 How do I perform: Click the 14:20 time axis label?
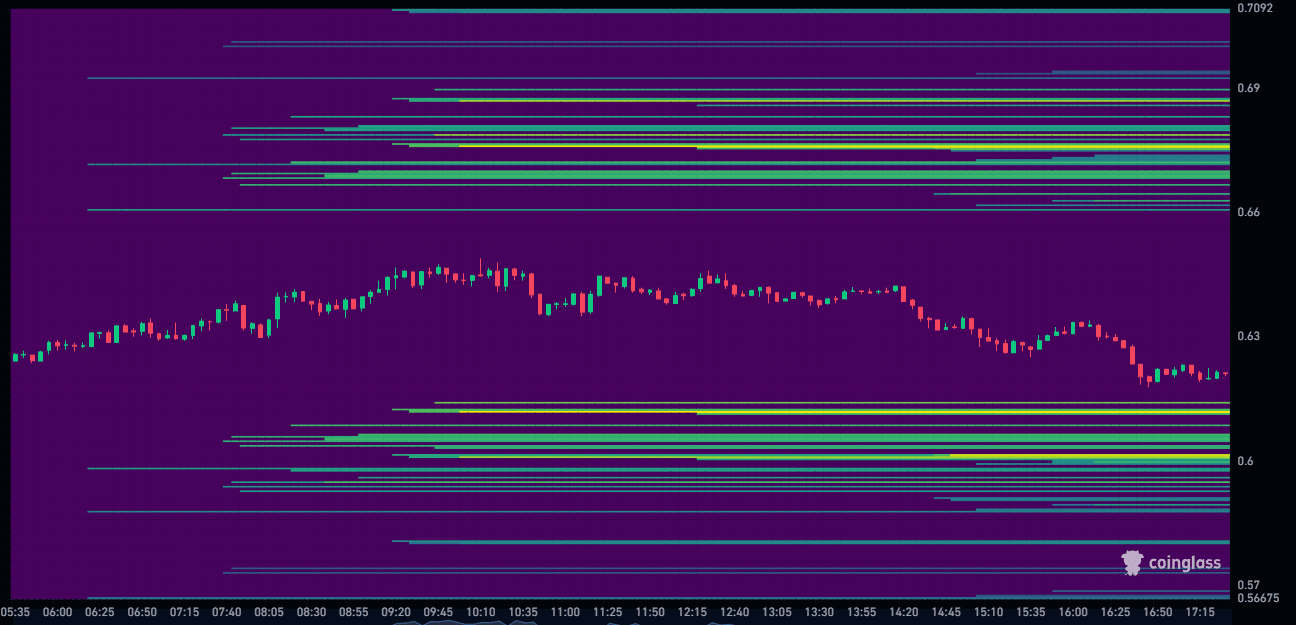click(x=904, y=612)
